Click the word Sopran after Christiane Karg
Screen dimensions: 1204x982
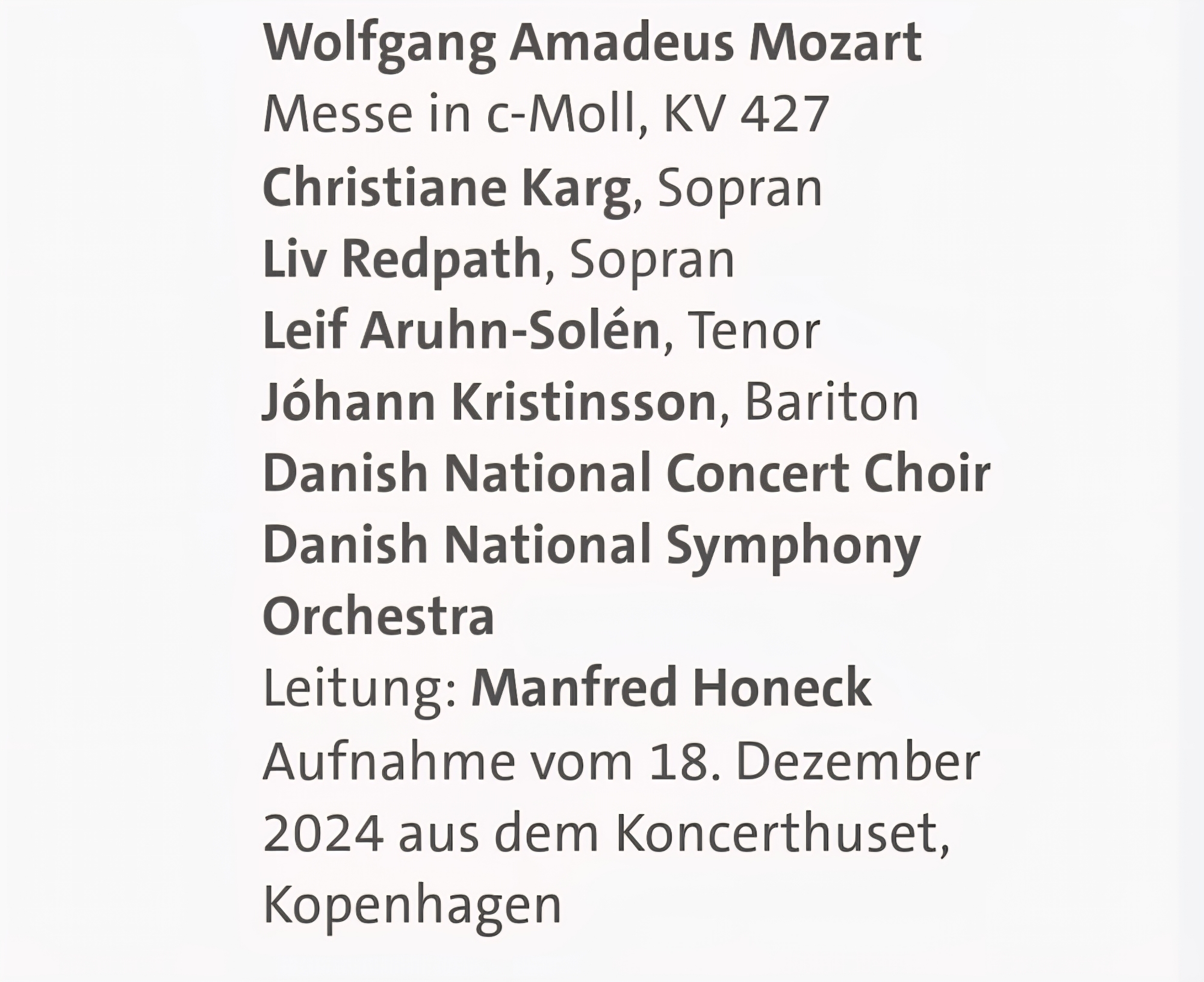739,188
